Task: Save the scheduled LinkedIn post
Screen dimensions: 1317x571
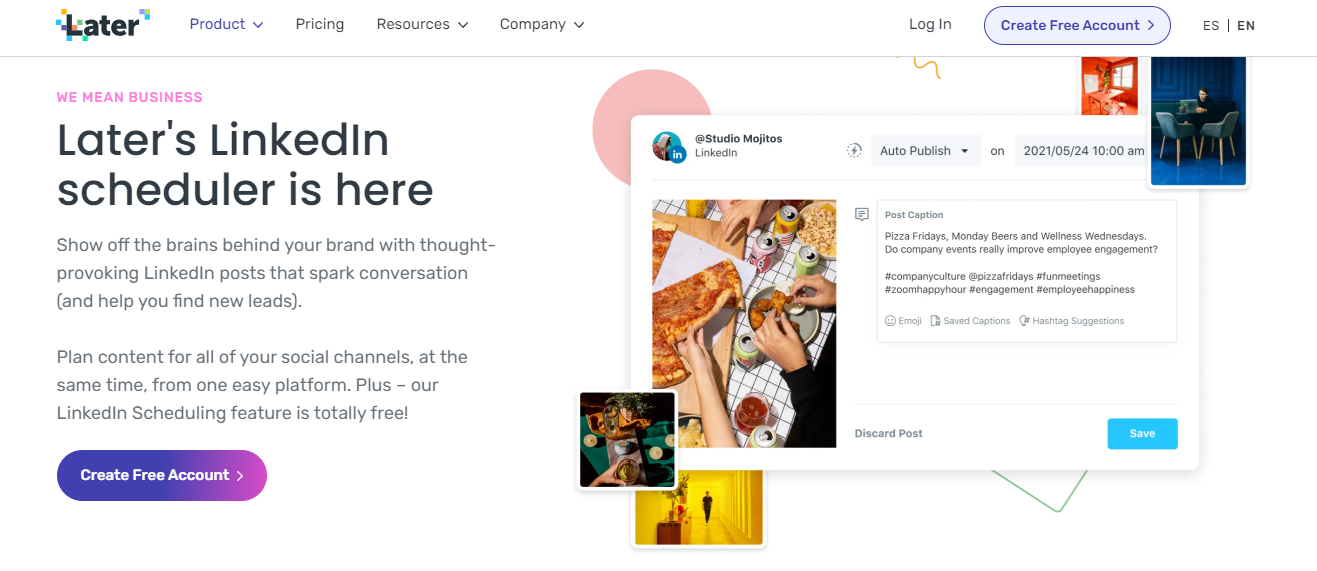Action: click(x=1142, y=433)
